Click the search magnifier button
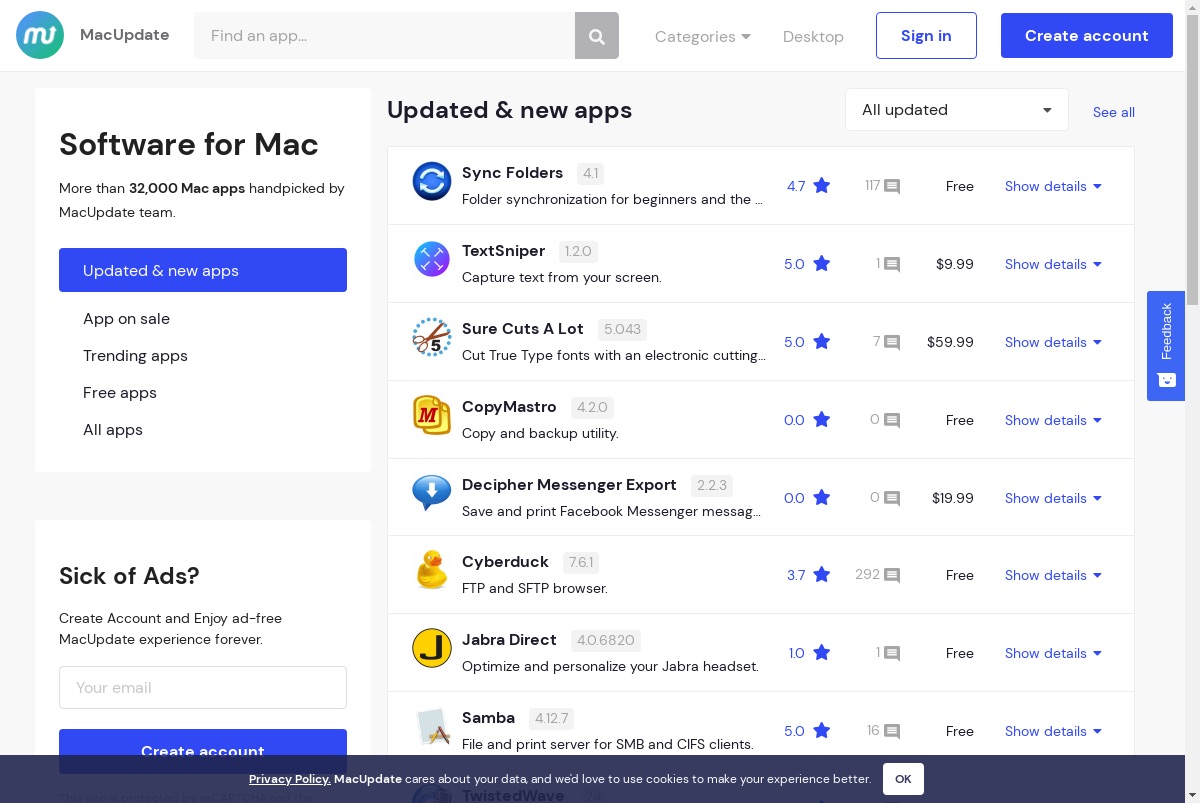This screenshot has width=1200, height=803. coord(597,36)
